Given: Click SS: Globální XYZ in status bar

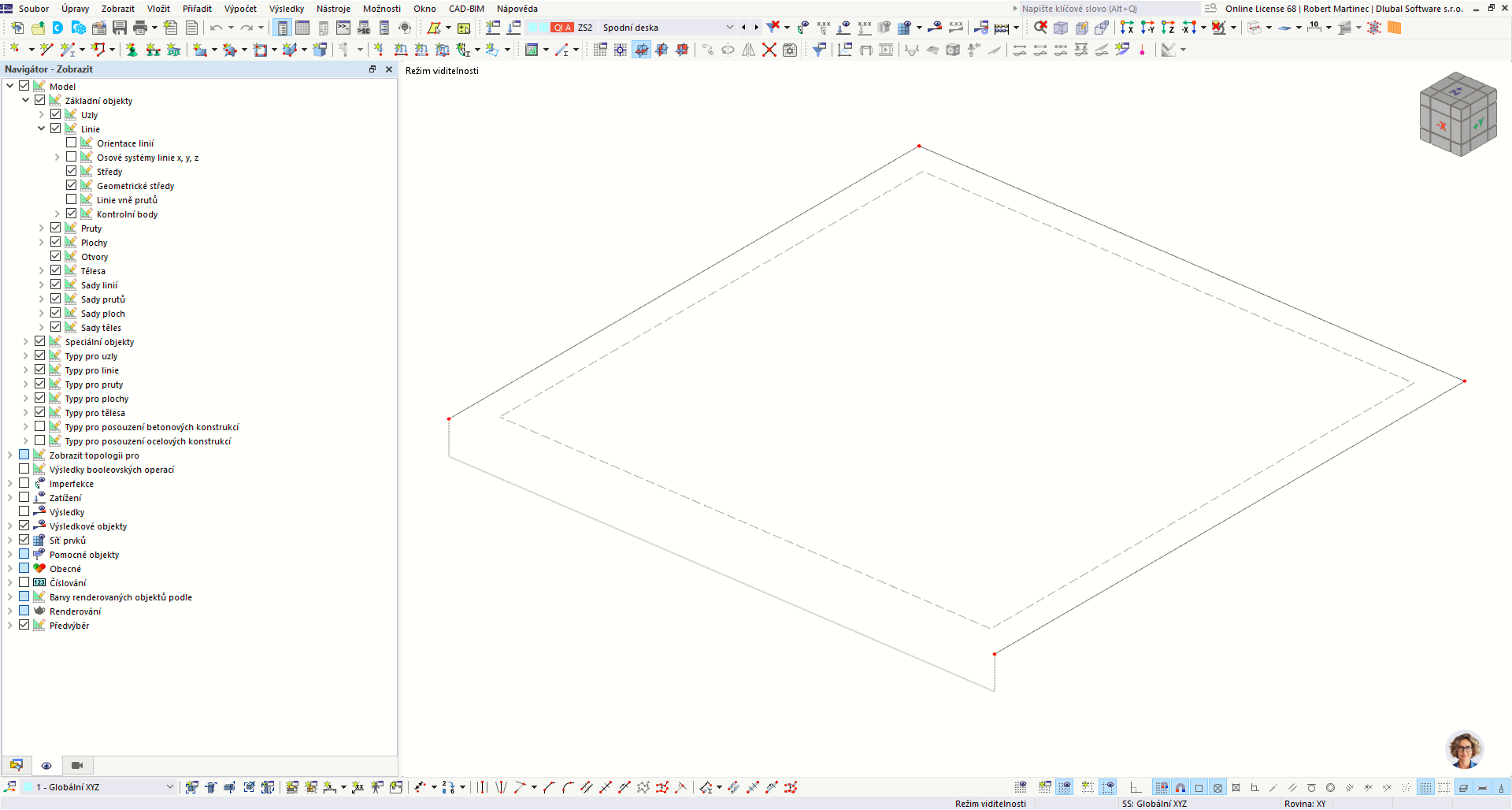Looking at the screenshot, I should tap(1154, 803).
